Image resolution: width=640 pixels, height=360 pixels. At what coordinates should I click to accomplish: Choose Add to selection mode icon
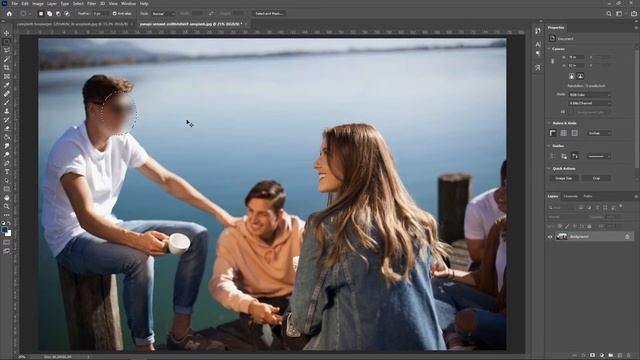[x=49, y=13]
